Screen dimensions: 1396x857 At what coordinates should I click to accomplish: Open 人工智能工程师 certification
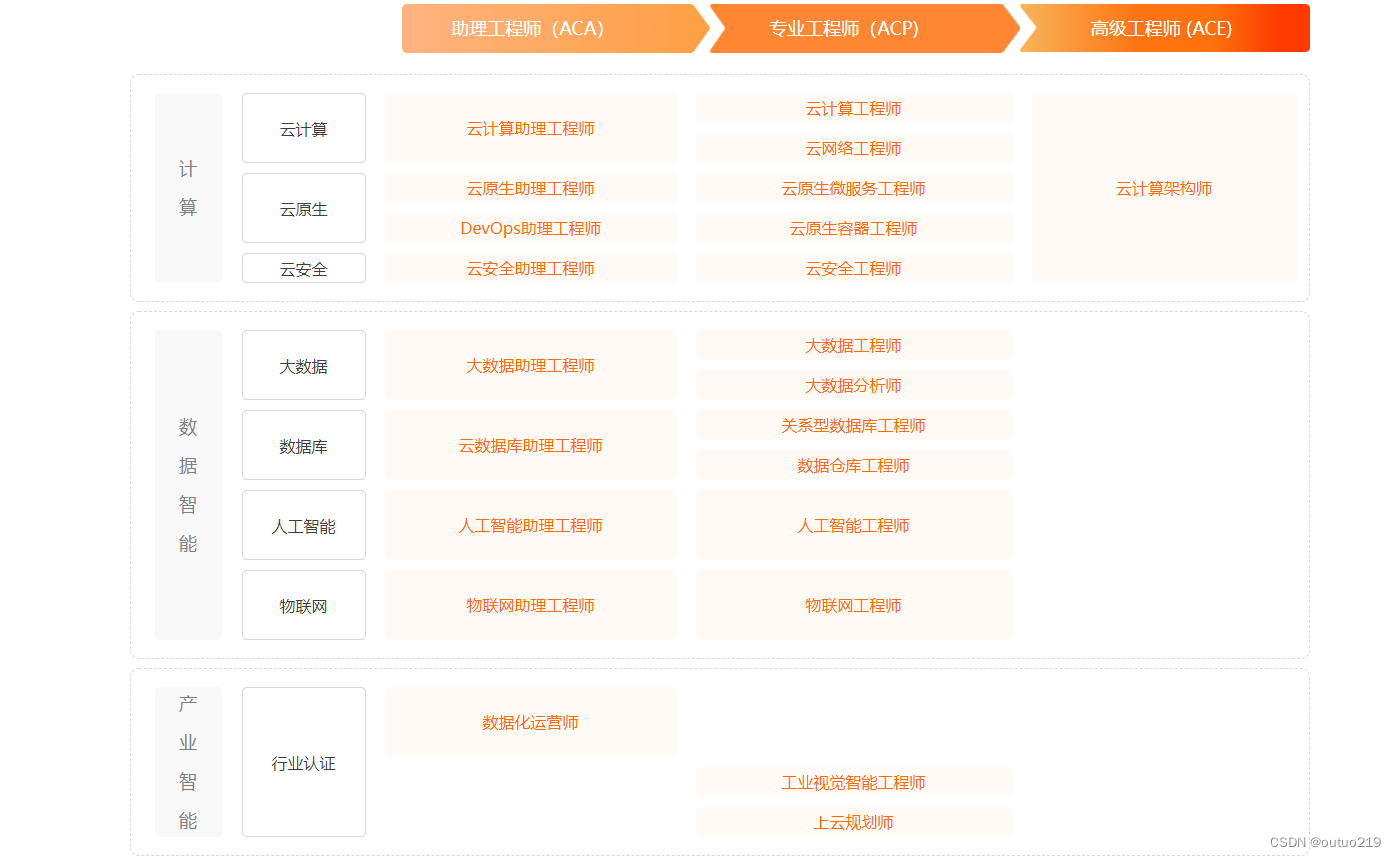[x=854, y=525]
